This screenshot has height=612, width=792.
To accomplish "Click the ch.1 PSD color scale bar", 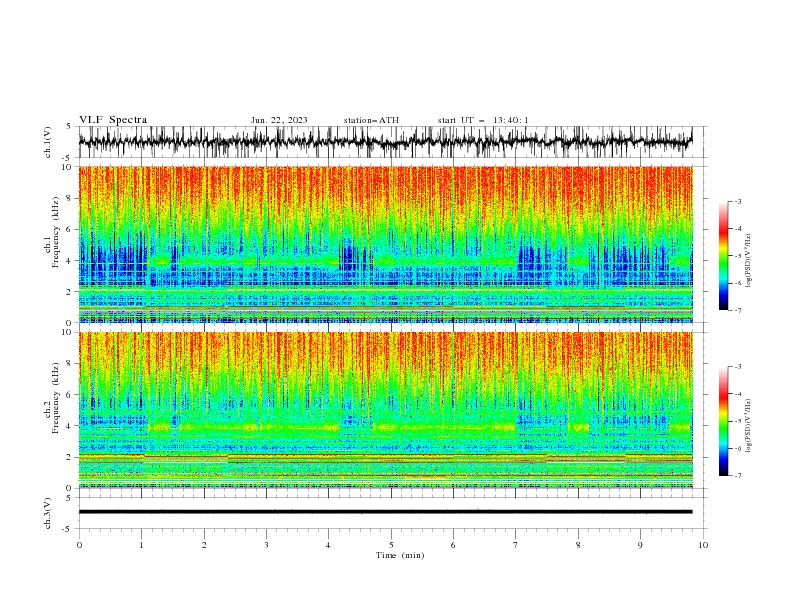I will pyautogui.click(x=723, y=256).
